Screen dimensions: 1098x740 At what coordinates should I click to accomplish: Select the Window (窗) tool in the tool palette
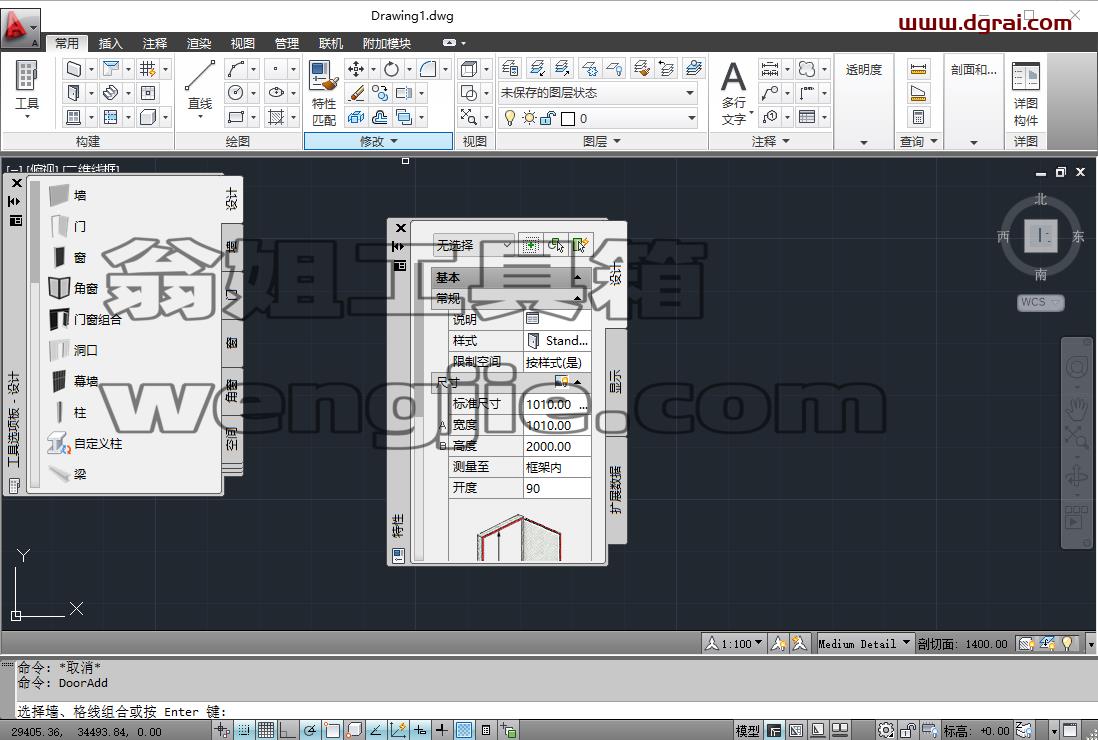point(68,257)
